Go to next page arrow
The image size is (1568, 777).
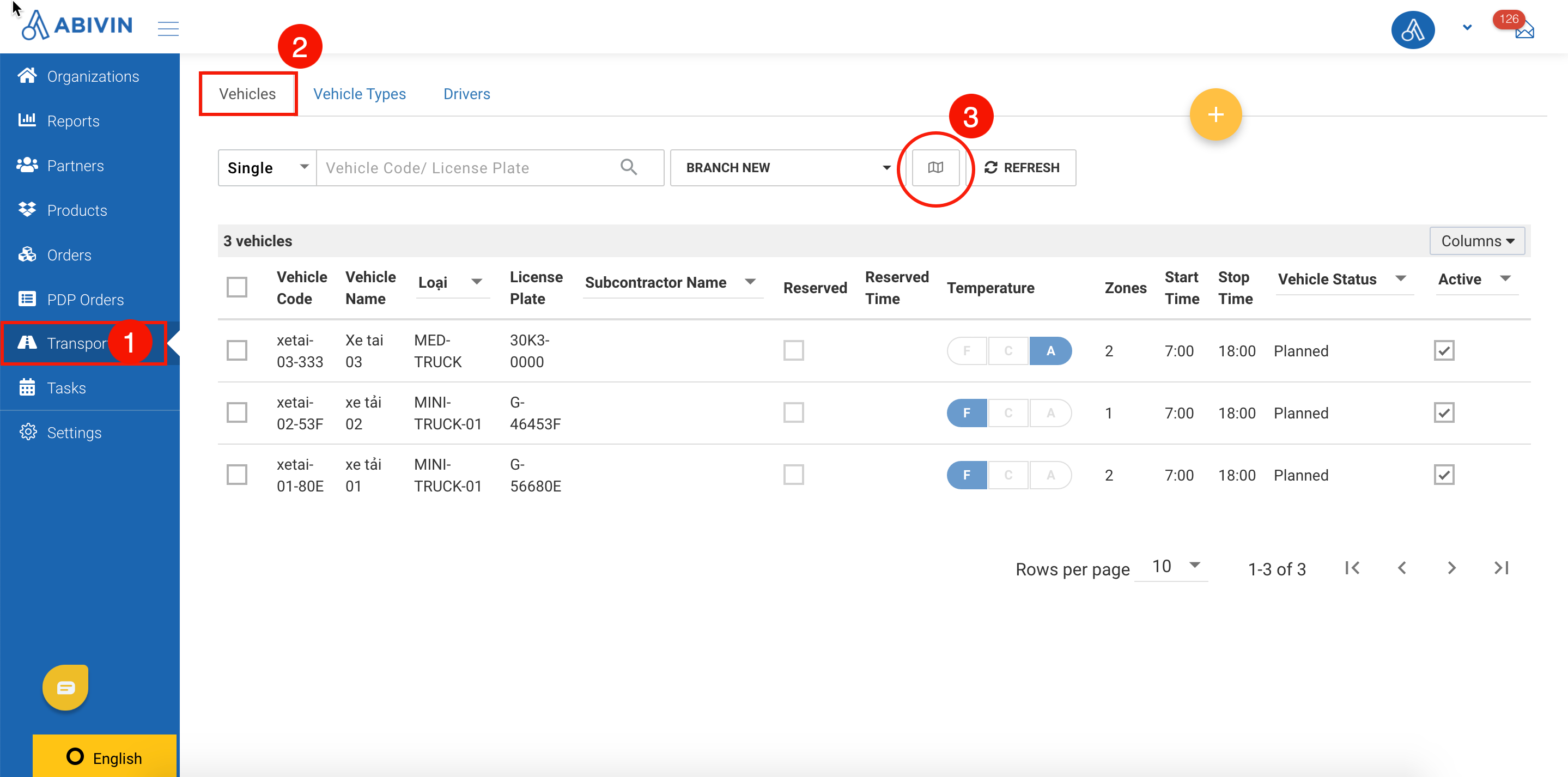pos(1452,568)
